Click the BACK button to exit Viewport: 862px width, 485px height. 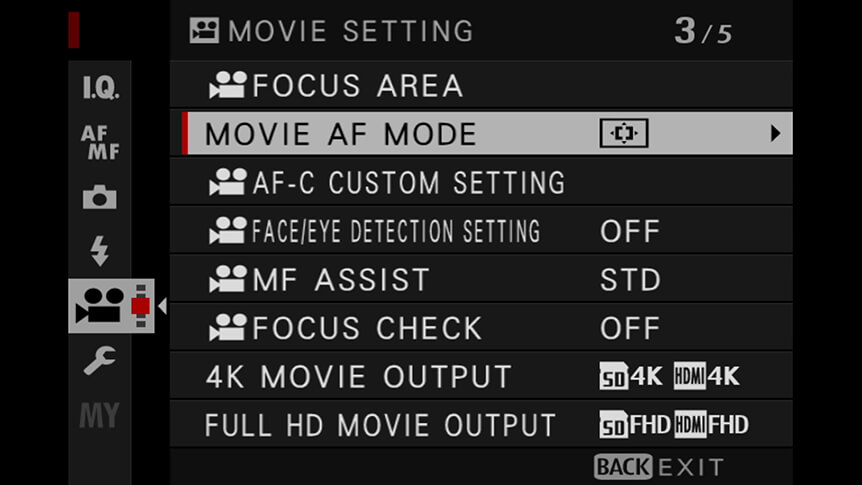pyautogui.click(x=623, y=467)
